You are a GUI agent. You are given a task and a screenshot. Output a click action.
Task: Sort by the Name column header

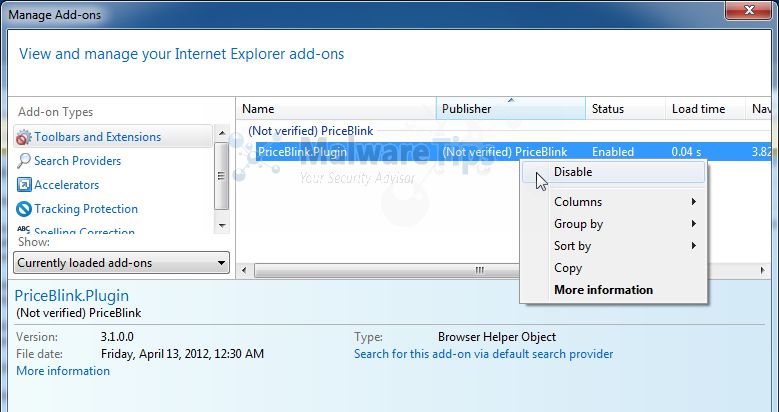(336, 109)
